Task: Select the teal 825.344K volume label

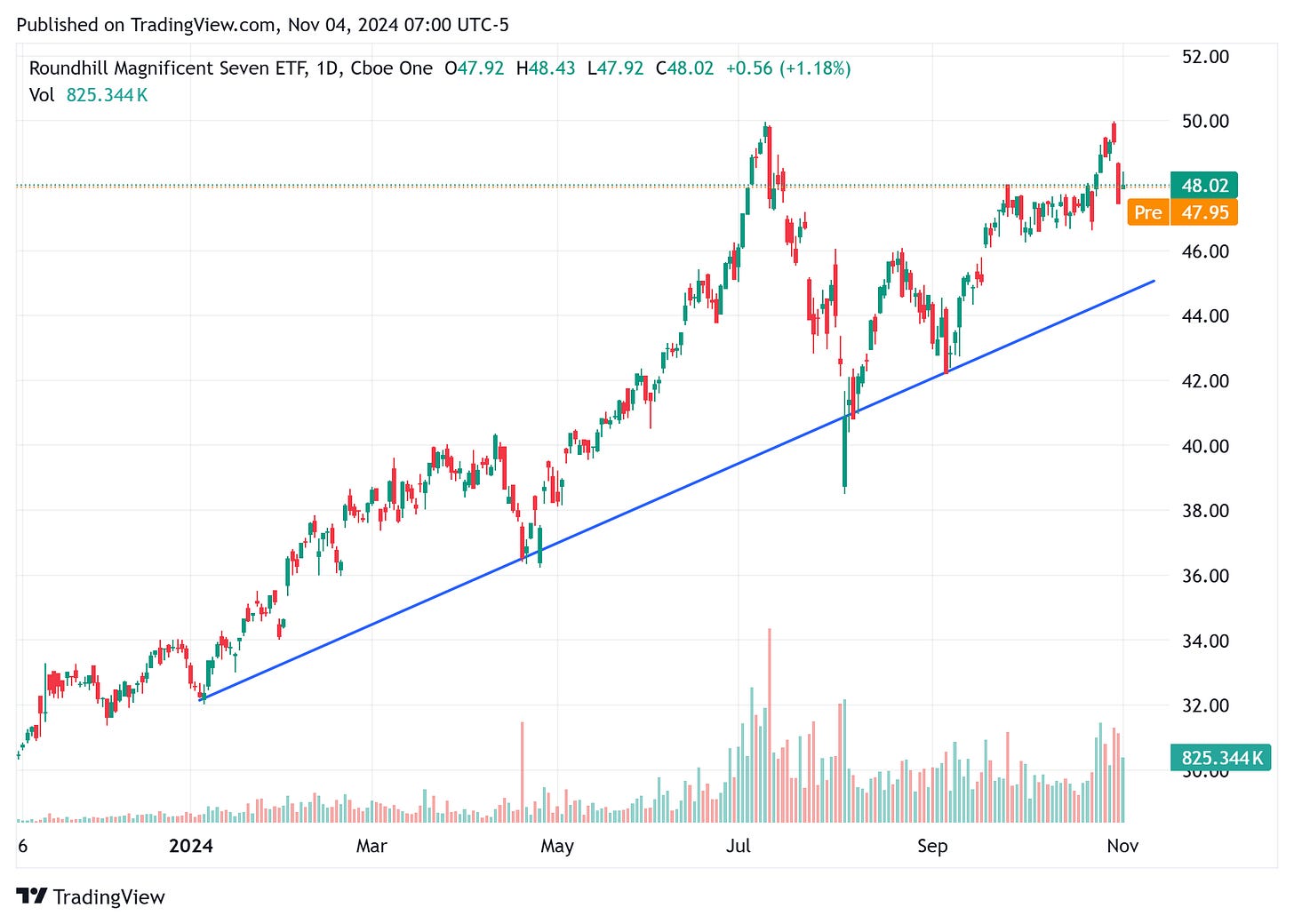Action: point(1219,758)
